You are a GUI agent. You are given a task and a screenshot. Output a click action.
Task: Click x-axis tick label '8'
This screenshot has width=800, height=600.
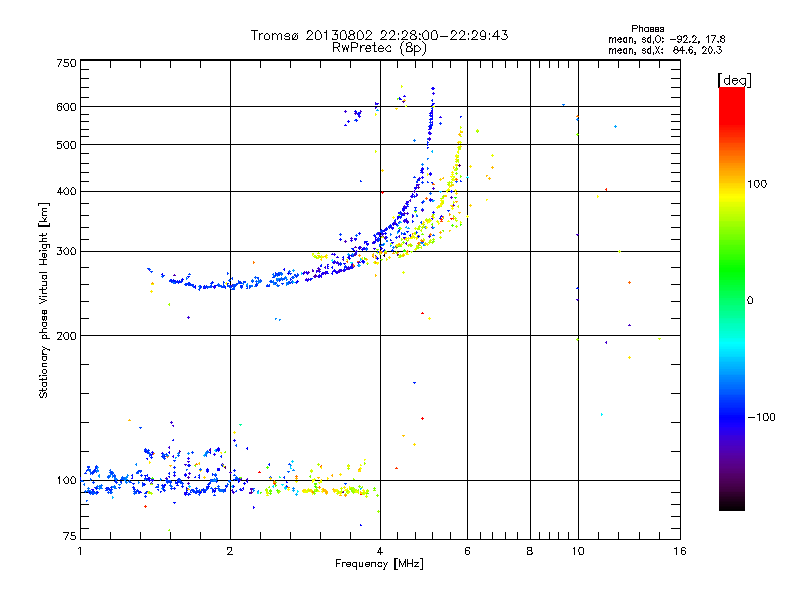pos(530,551)
